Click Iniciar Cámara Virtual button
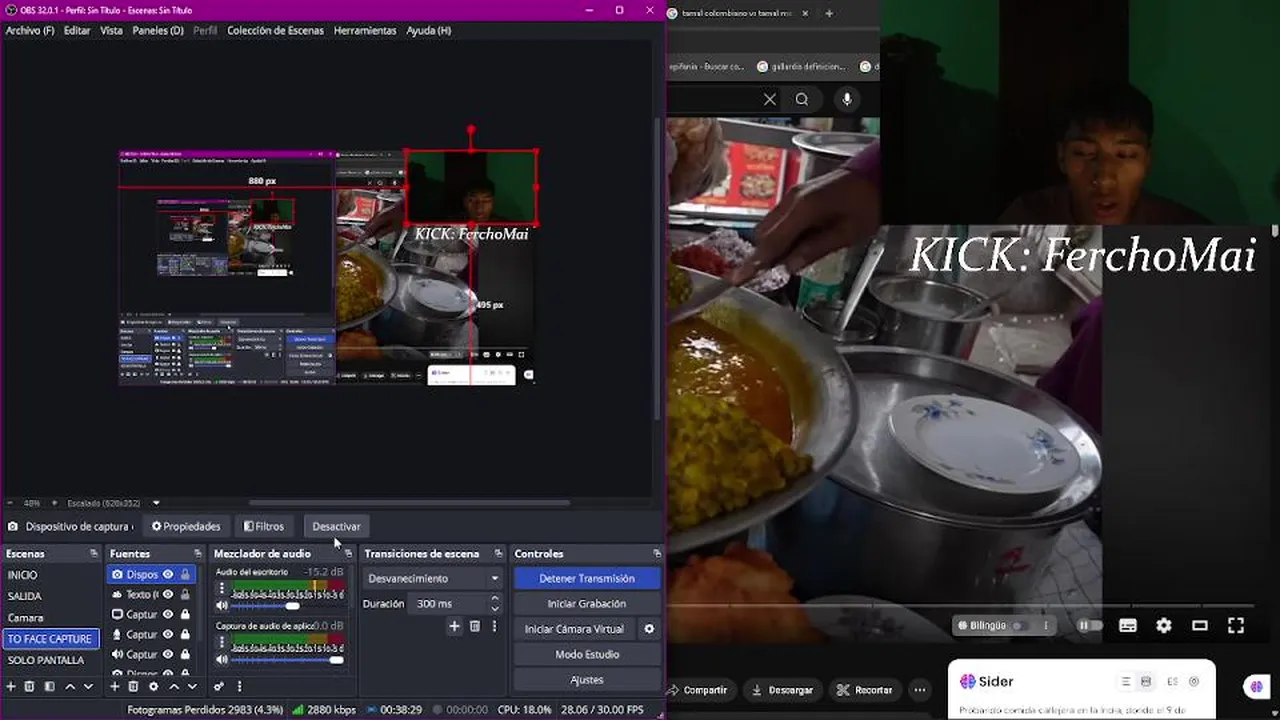This screenshot has width=1280, height=720. pos(574,629)
